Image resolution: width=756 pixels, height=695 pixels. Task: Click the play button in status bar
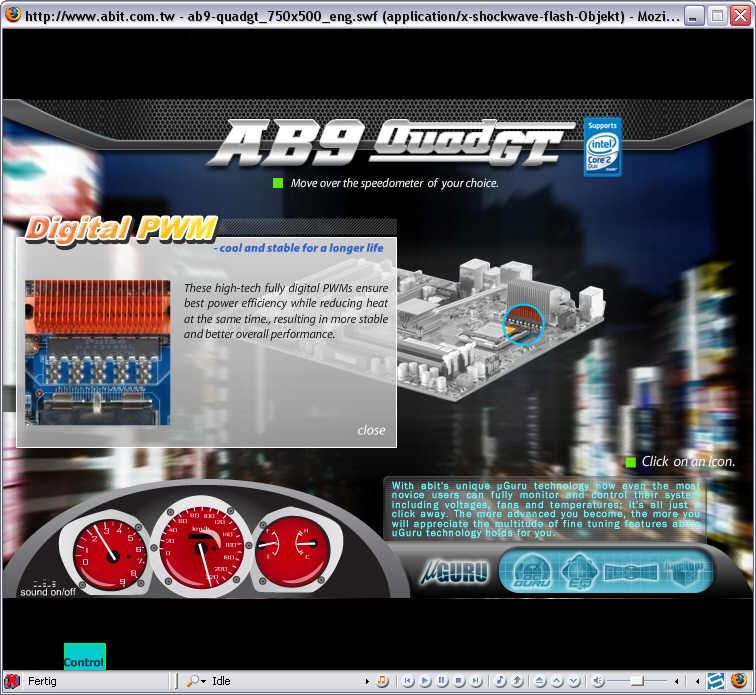pyautogui.click(x=425, y=681)
